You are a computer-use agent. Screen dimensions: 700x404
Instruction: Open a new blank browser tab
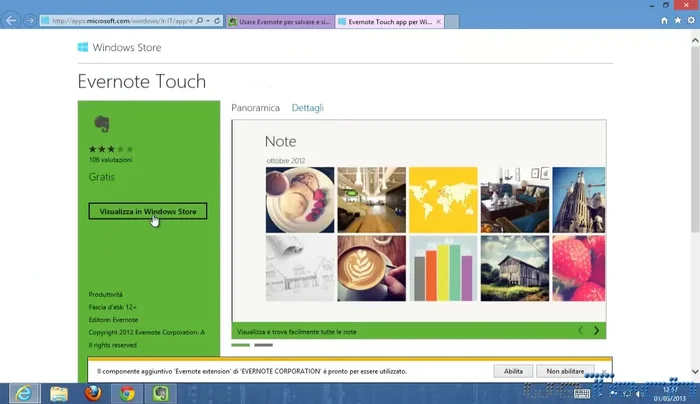point(452,21)
